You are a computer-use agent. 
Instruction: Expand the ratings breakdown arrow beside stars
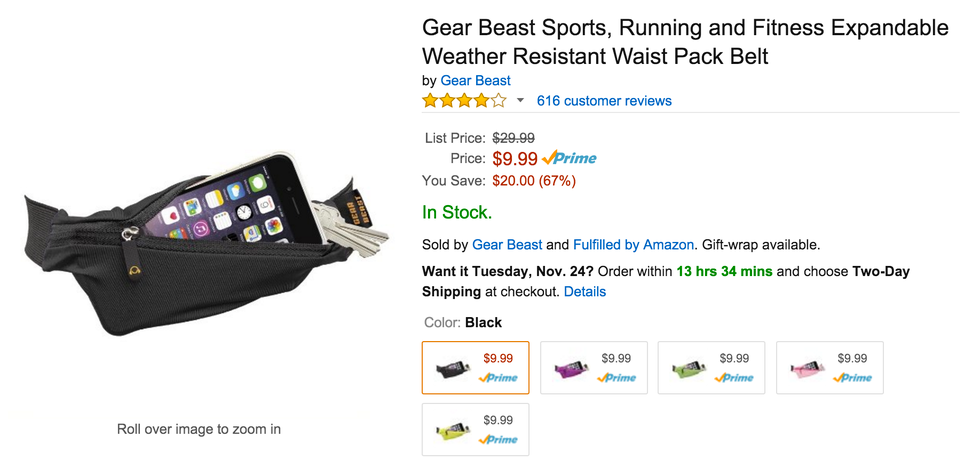pyautogui.click(x=520, y=101)
